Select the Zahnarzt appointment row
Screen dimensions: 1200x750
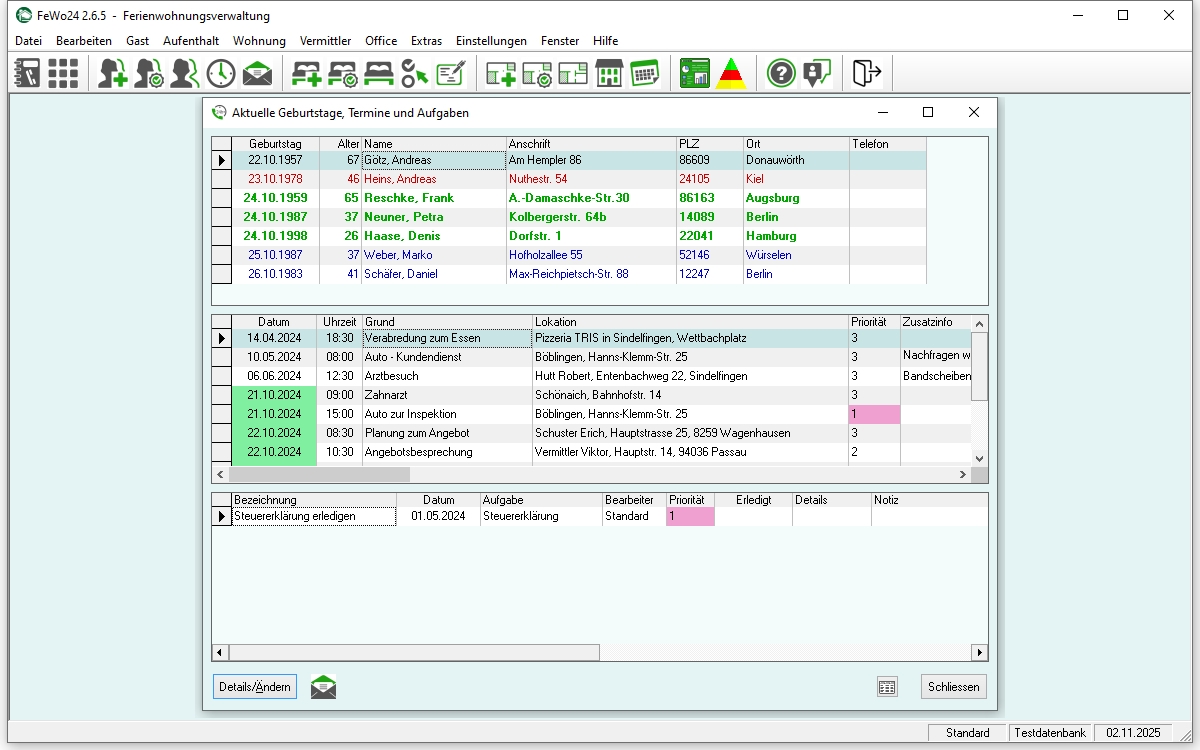point(447,395)
